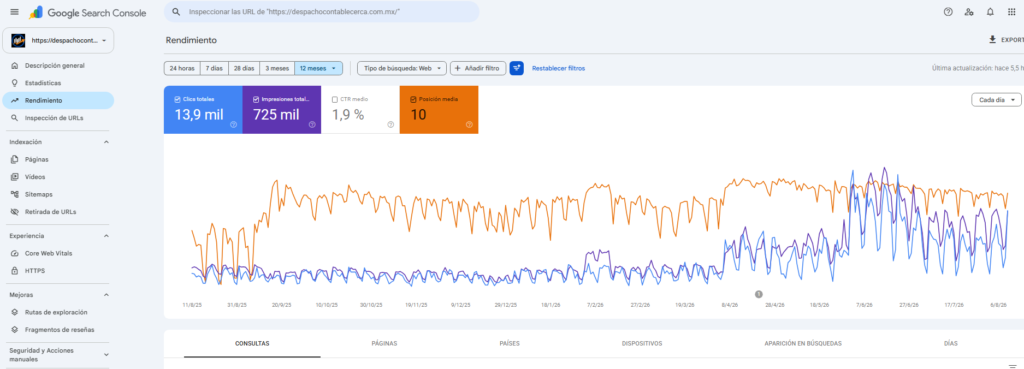Screen dimensions: 1024x369
Task: Expand Seguridad y Acciones manuales section
Action: [106, 355]
